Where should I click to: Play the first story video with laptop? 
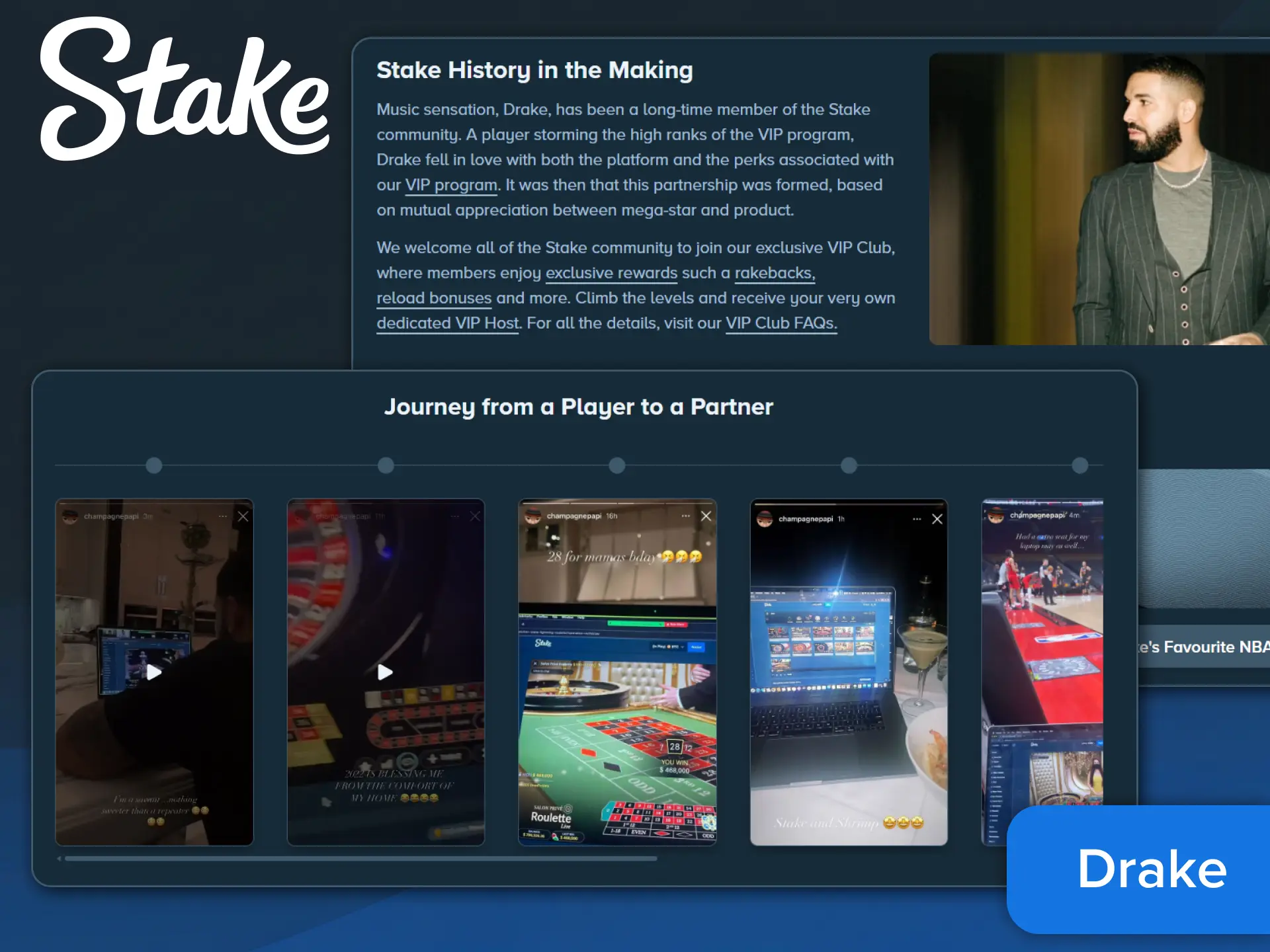tap(154, 672)
